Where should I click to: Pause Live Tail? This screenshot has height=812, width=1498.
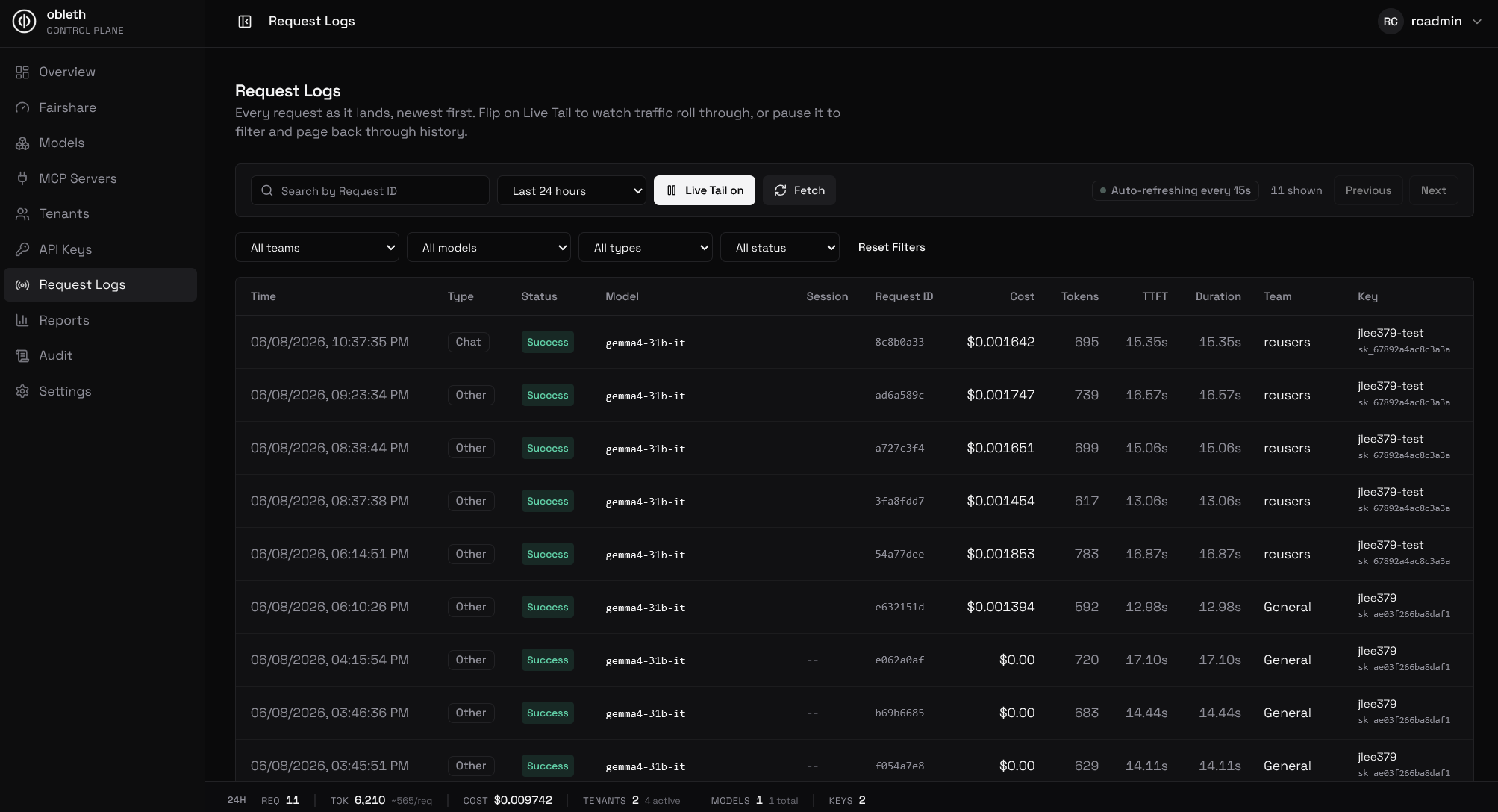705,190
